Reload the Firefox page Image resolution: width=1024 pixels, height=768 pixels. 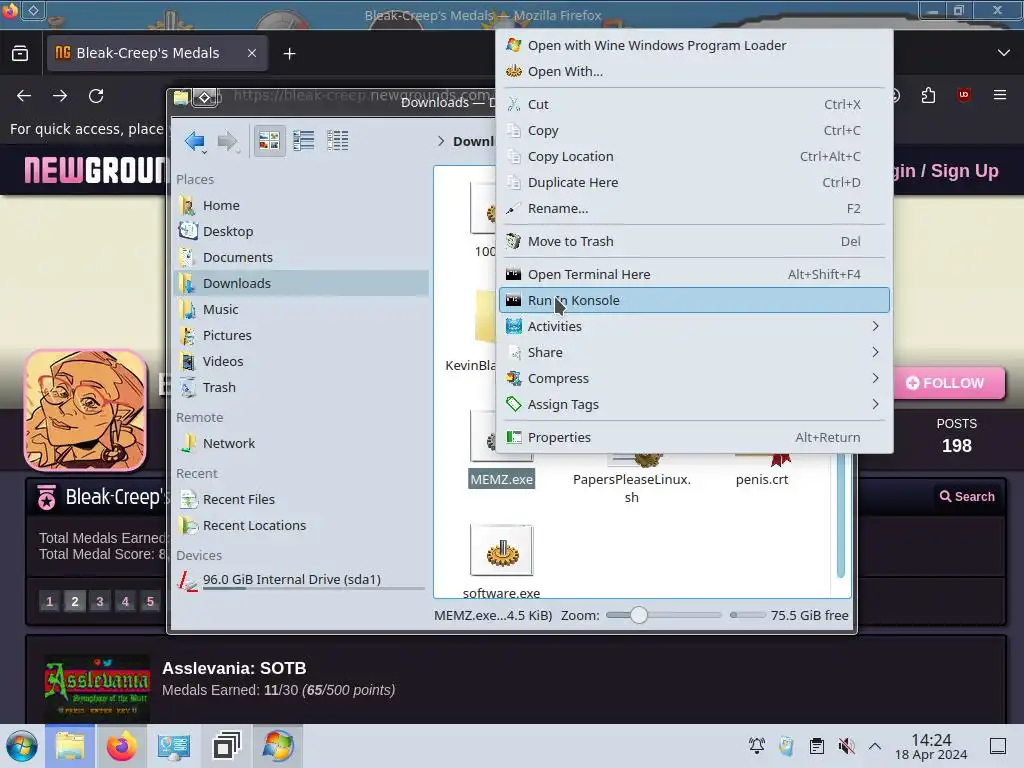(96, 96)
